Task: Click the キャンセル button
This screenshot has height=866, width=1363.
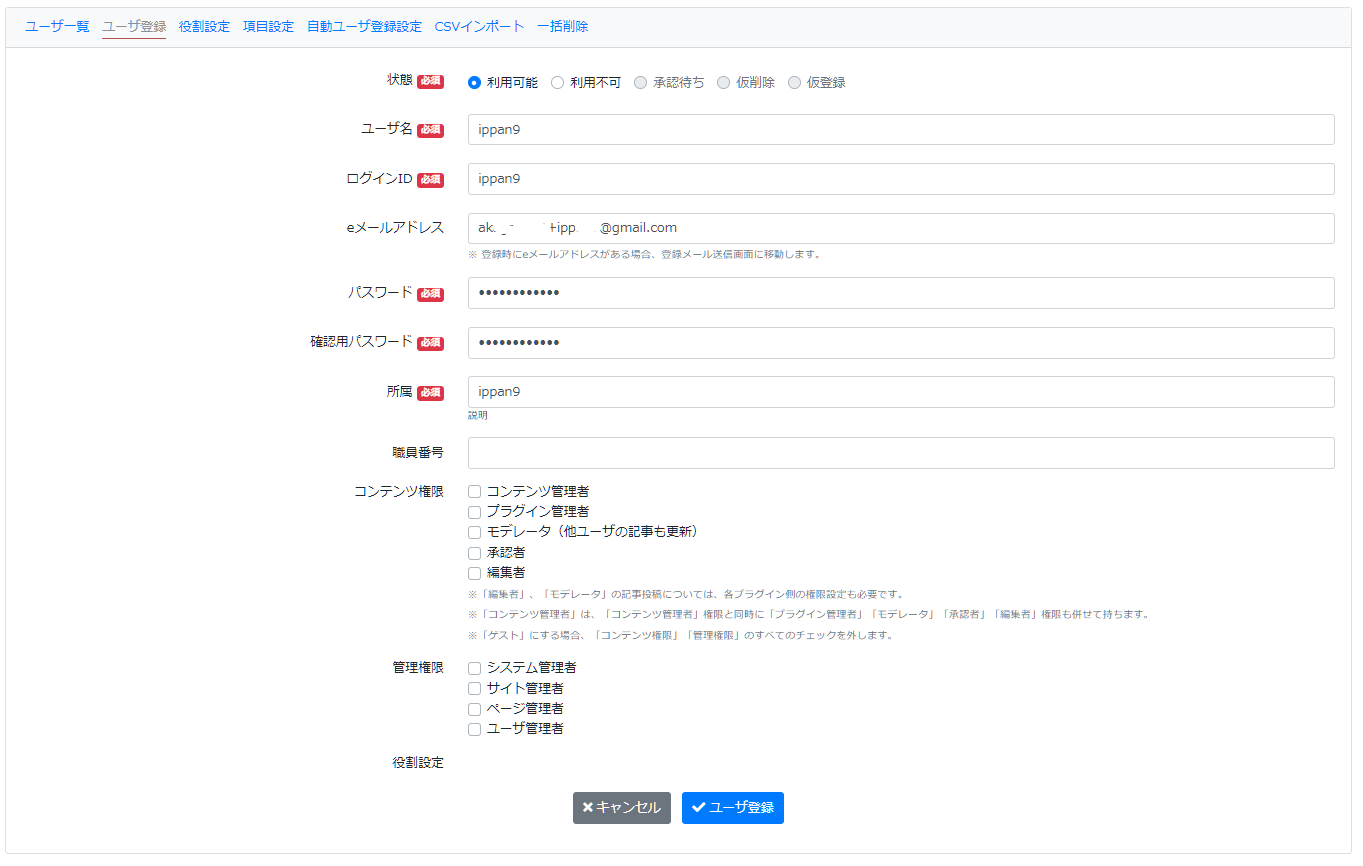Action: 621,808
